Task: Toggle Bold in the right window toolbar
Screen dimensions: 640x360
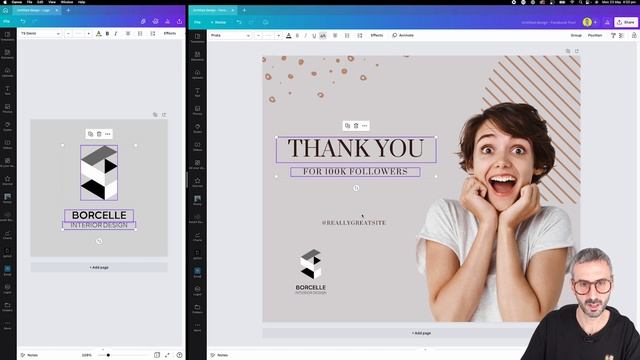Action: [x=297, y=36]
